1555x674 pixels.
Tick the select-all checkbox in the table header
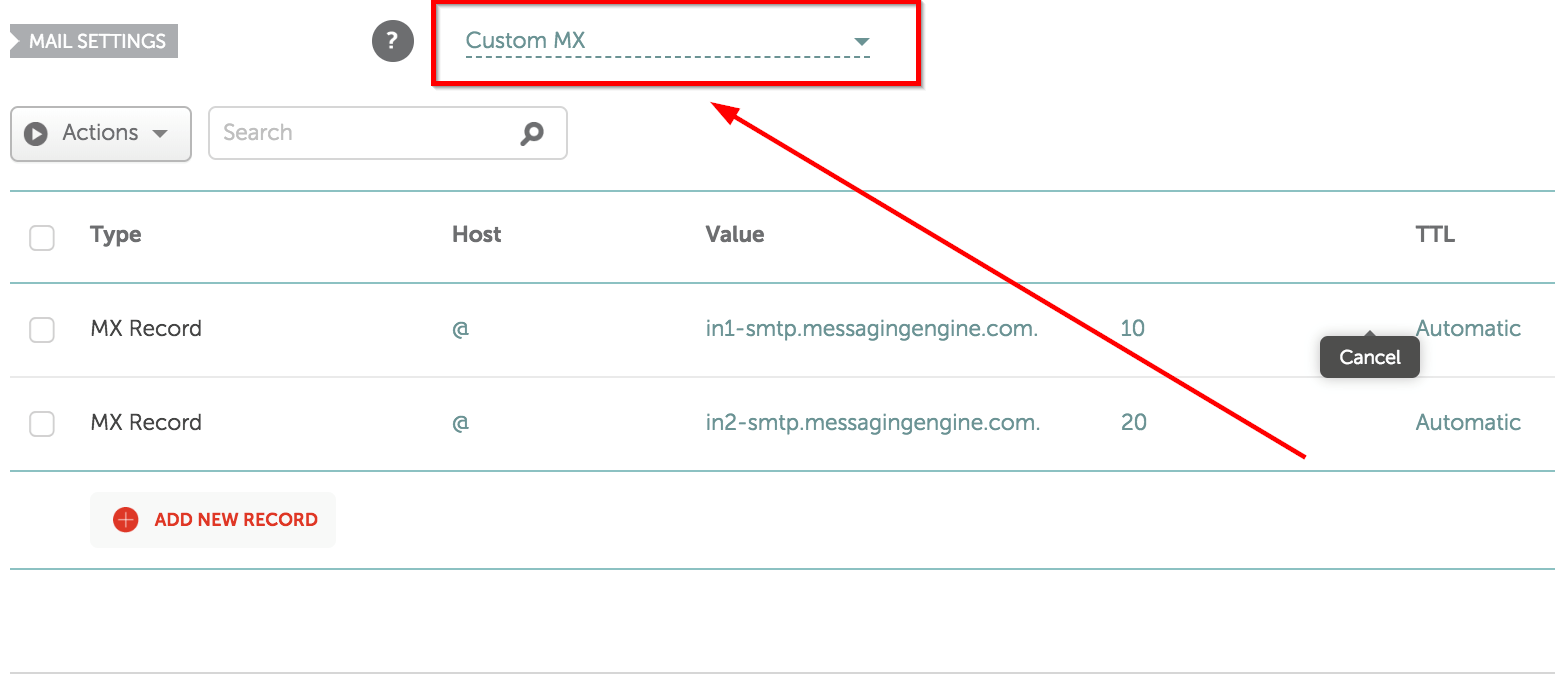[x=42, y=237]
